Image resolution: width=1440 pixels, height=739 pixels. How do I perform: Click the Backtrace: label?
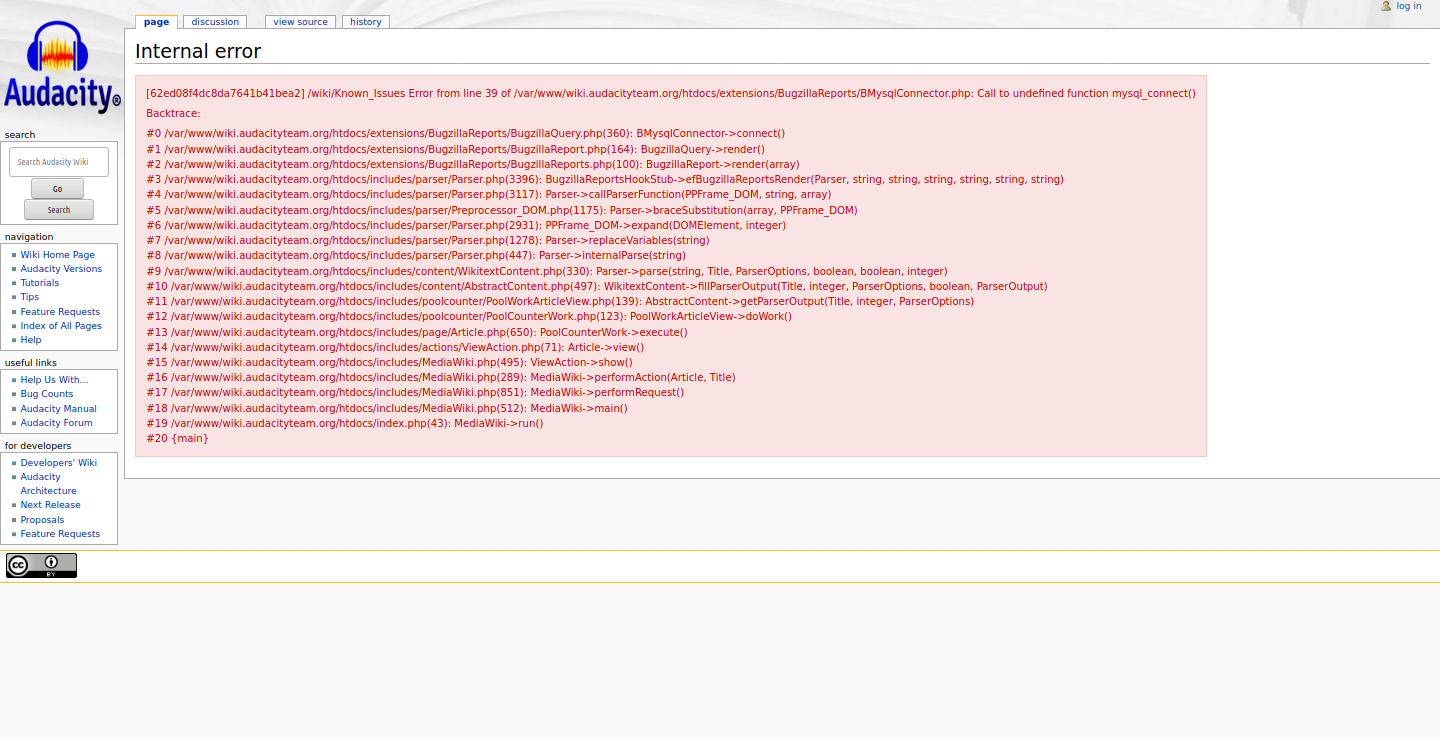tap(173, 113)
